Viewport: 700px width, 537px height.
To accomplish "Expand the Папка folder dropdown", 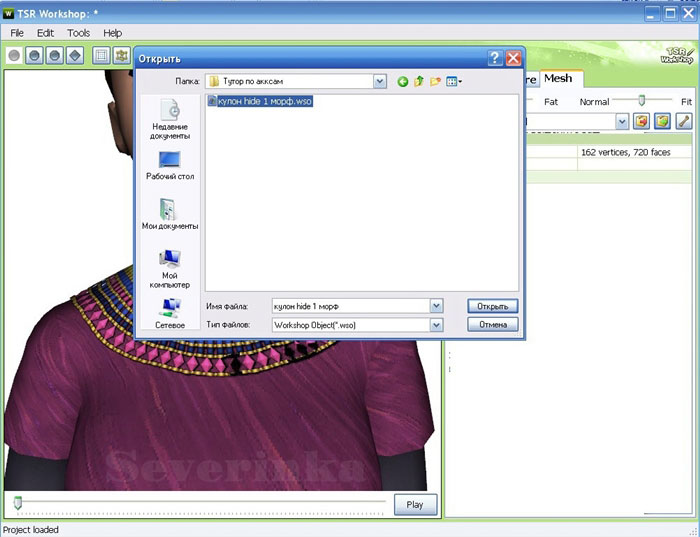I will (x=380, y=82).
